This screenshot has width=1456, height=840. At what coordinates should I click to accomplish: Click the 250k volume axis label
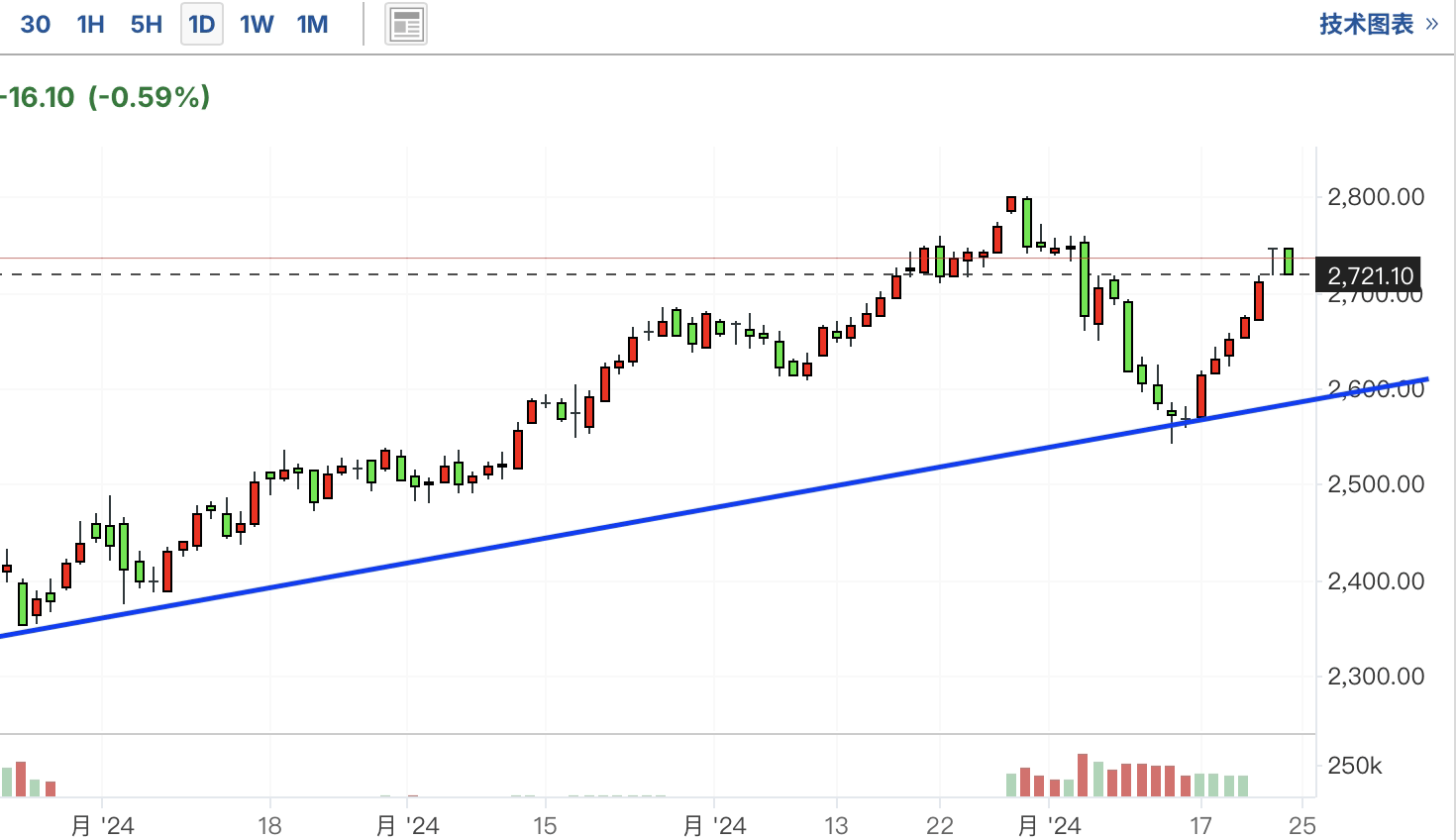click(1355, 766)
